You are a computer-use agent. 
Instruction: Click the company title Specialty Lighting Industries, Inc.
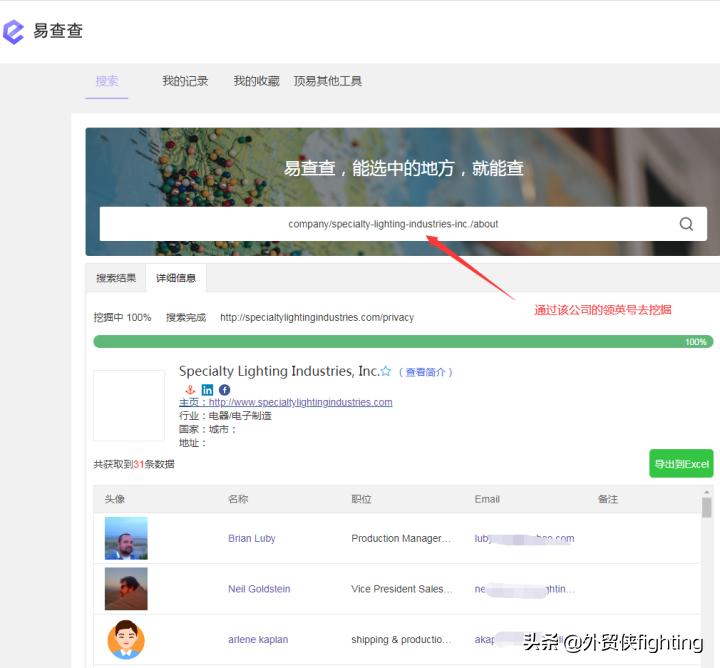tap(279, 371)
